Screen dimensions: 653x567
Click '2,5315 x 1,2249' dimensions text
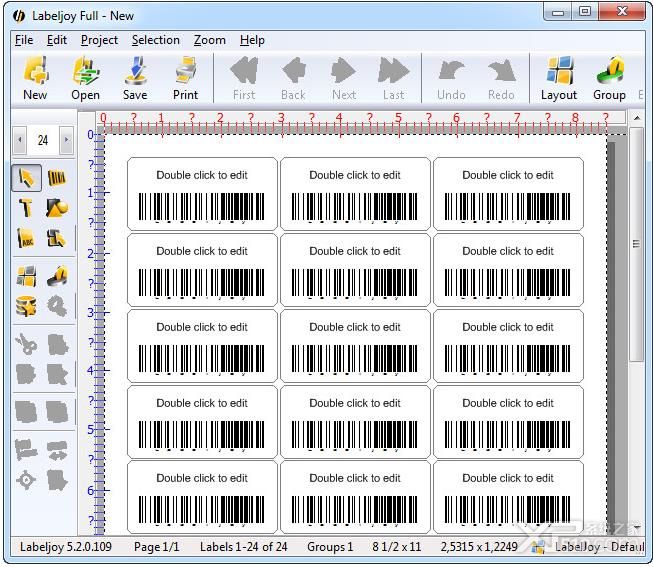pos(479,547)
